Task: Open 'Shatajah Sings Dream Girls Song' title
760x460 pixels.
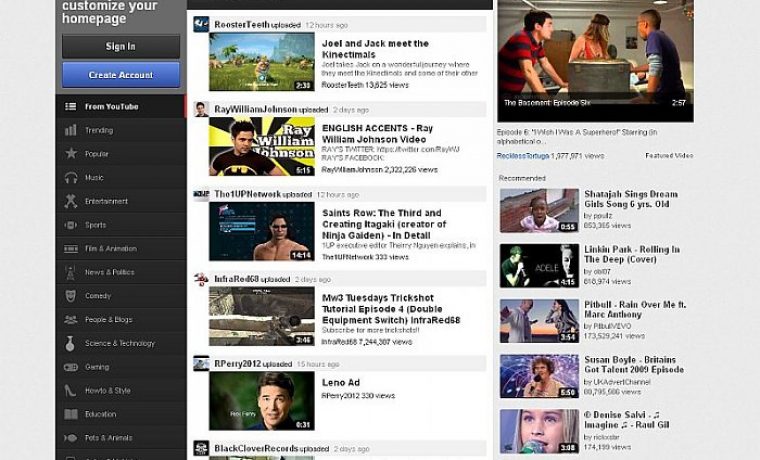Action: click(631, 199)
